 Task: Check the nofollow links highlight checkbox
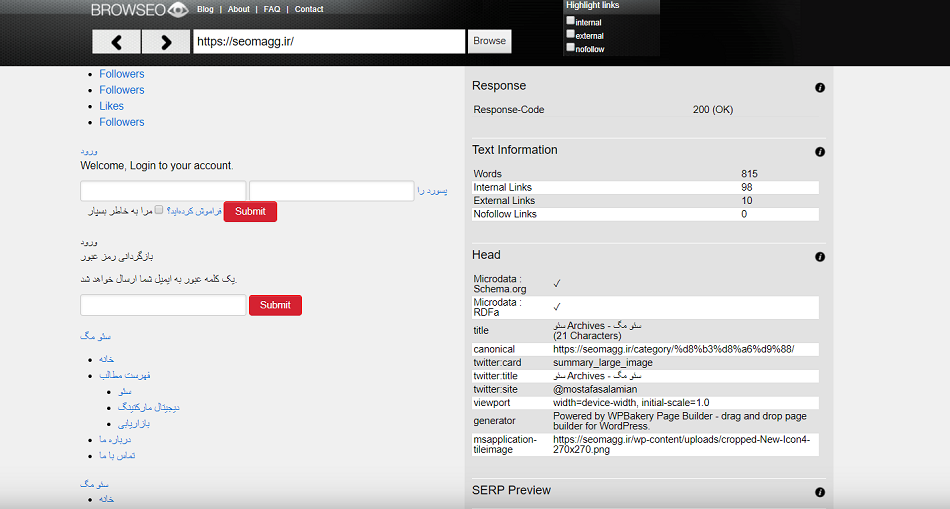coord(570,47)
